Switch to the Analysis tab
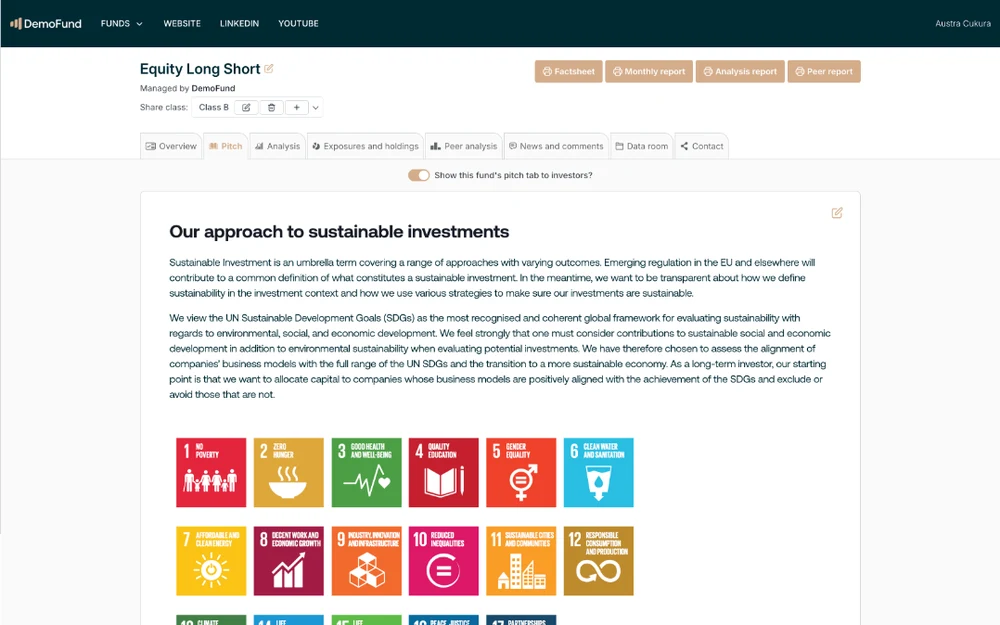 coord(277,146)
